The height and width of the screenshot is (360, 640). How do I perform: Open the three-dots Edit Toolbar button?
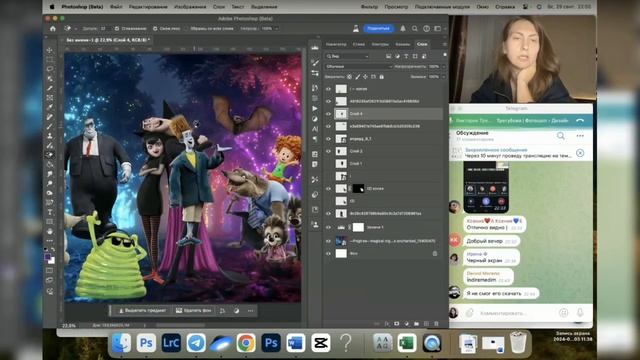click(50, 240)
